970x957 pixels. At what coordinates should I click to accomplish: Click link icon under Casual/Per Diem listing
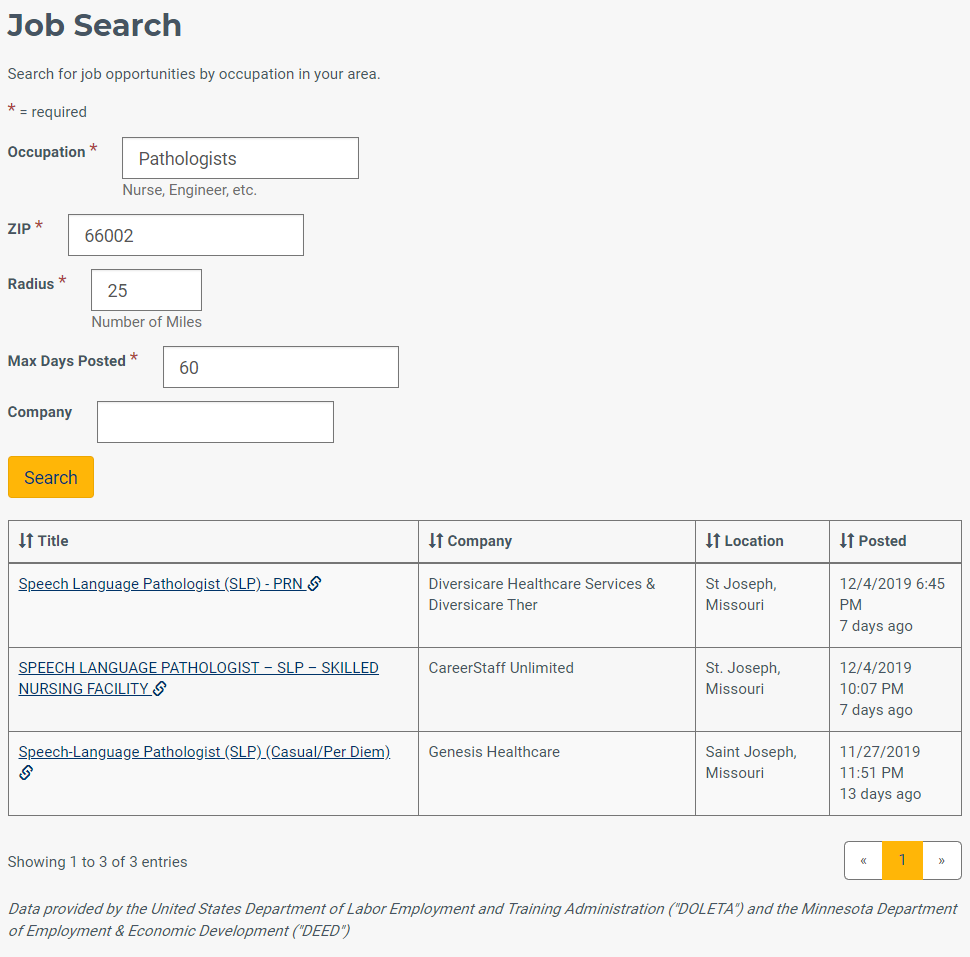pos(26,773)
